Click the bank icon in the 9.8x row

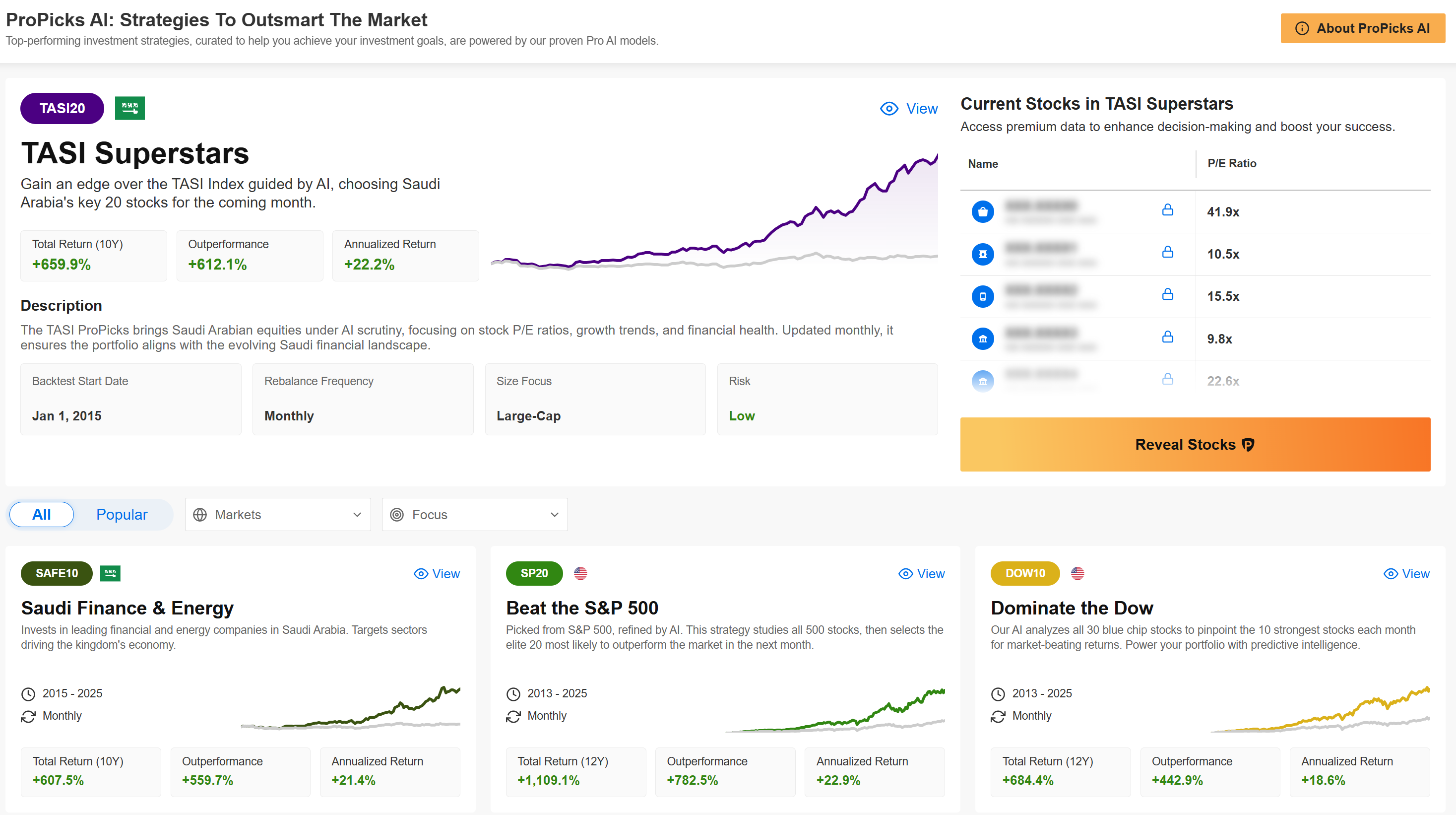point(983,339)
